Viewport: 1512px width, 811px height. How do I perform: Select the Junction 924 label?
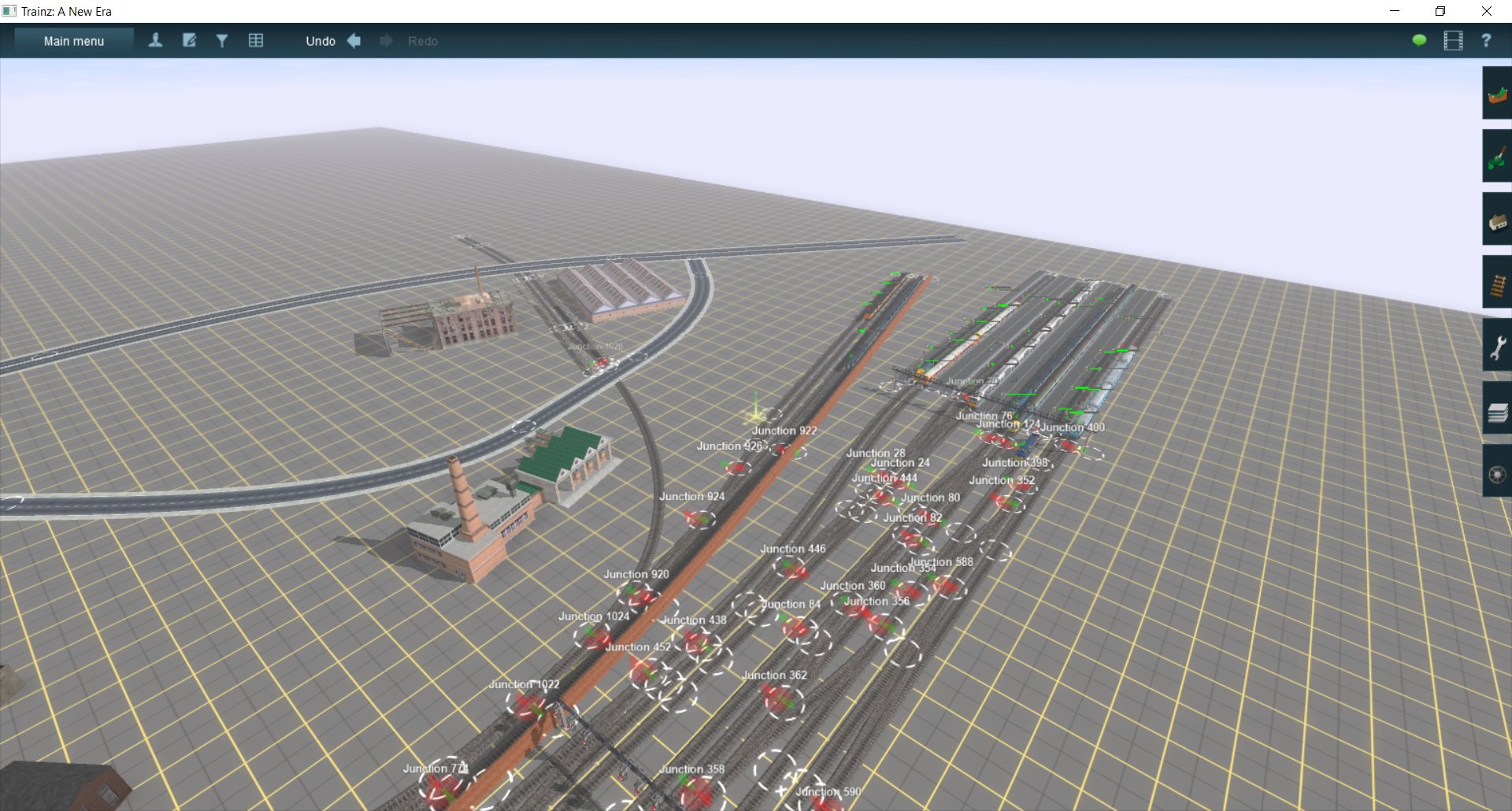691,496
